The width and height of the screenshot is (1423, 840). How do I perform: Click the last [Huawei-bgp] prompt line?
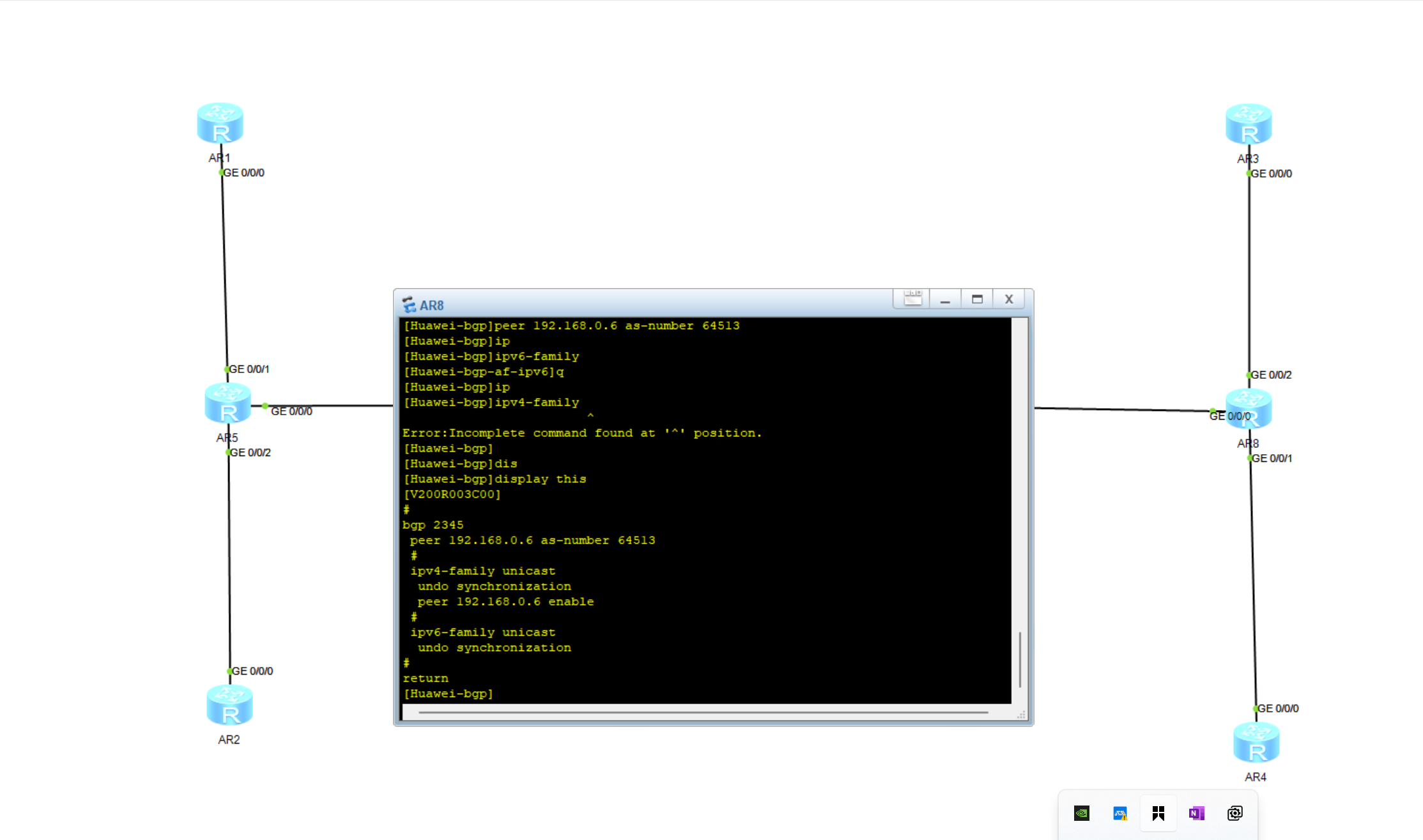(x=449, y=694)
